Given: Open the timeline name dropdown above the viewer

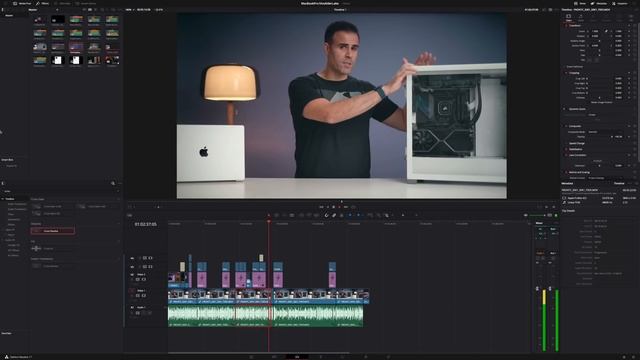Looking at the screenshot, I should tap(340, 9).
